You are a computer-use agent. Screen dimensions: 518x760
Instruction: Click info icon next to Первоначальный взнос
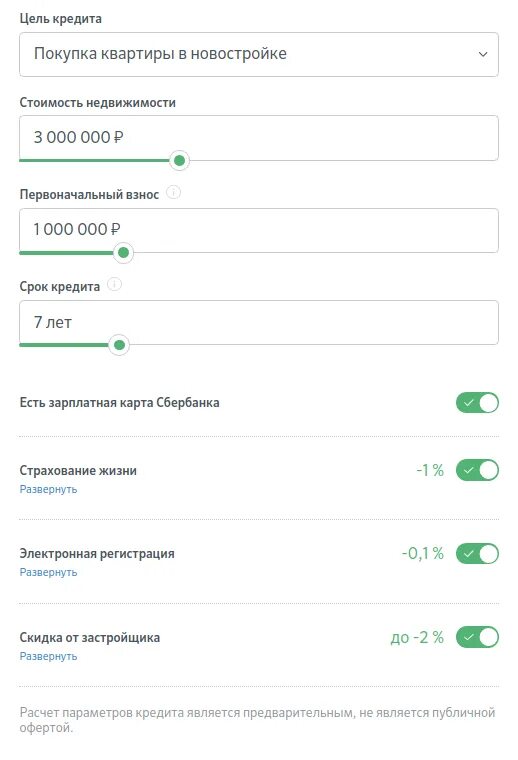point(173,192)
